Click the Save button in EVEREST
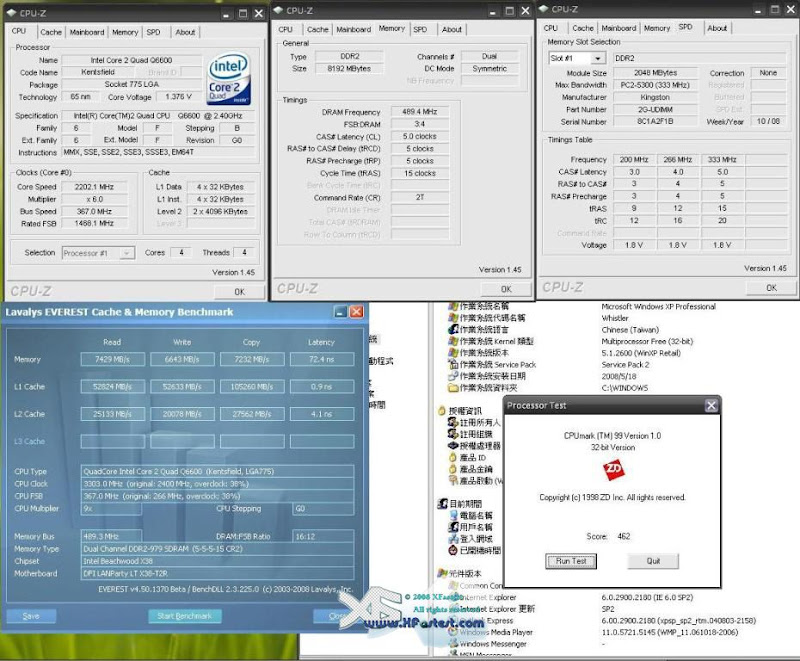 click(x=31, y=616)
